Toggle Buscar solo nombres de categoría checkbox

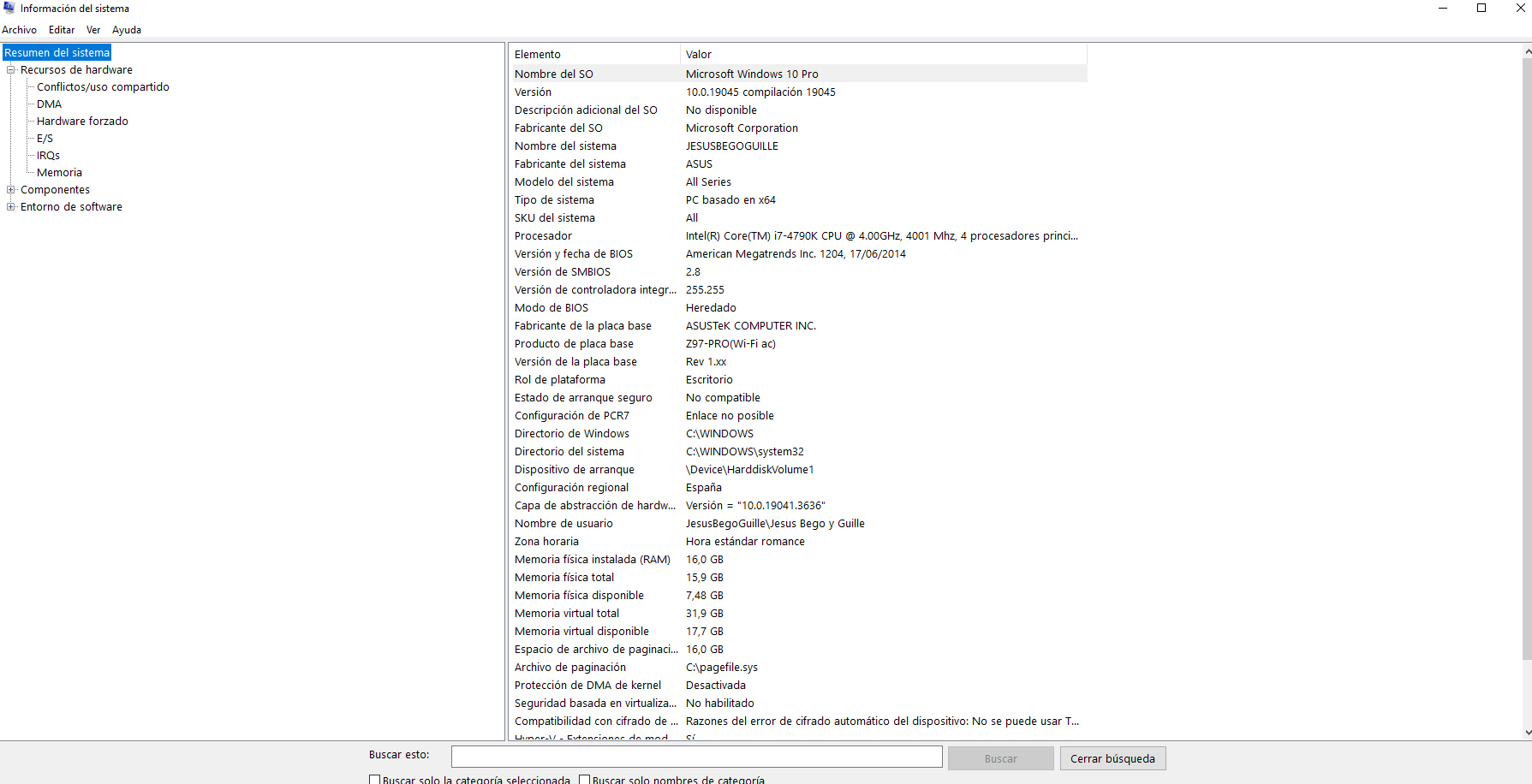(584, 780)
